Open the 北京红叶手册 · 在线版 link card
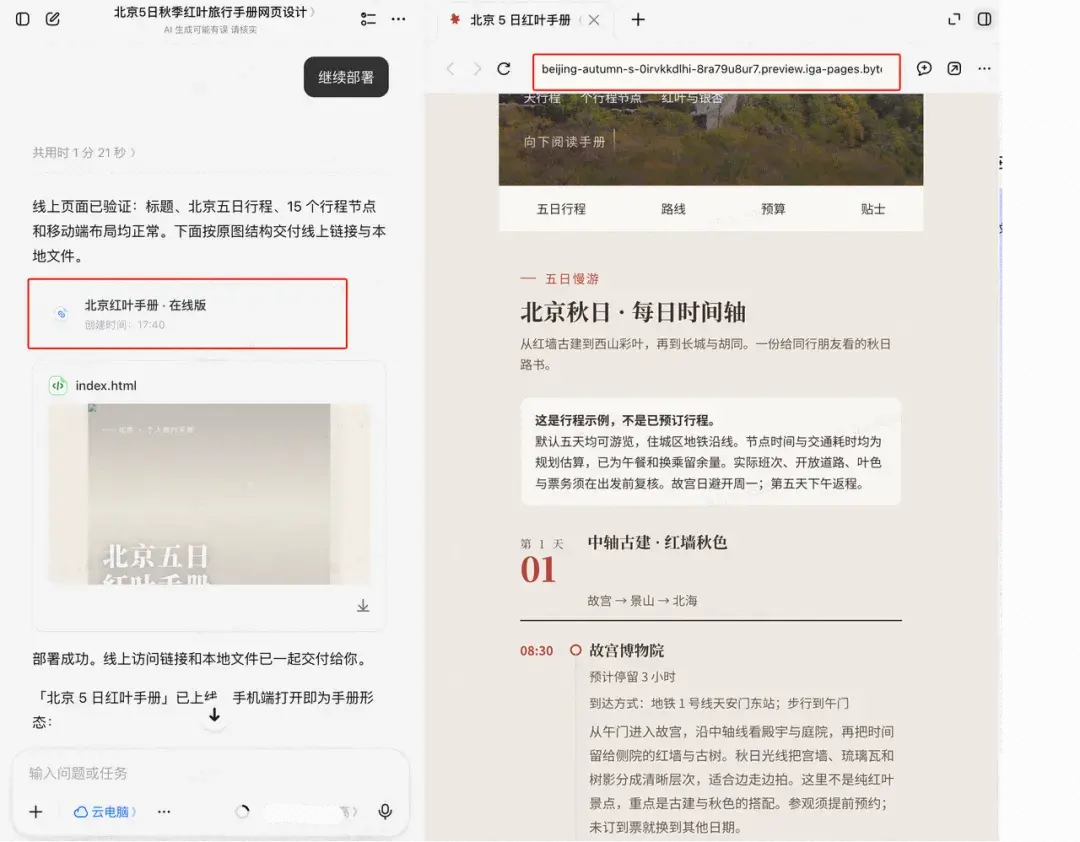The height and width of the screenshot is (842, 1080). [187, 314]
